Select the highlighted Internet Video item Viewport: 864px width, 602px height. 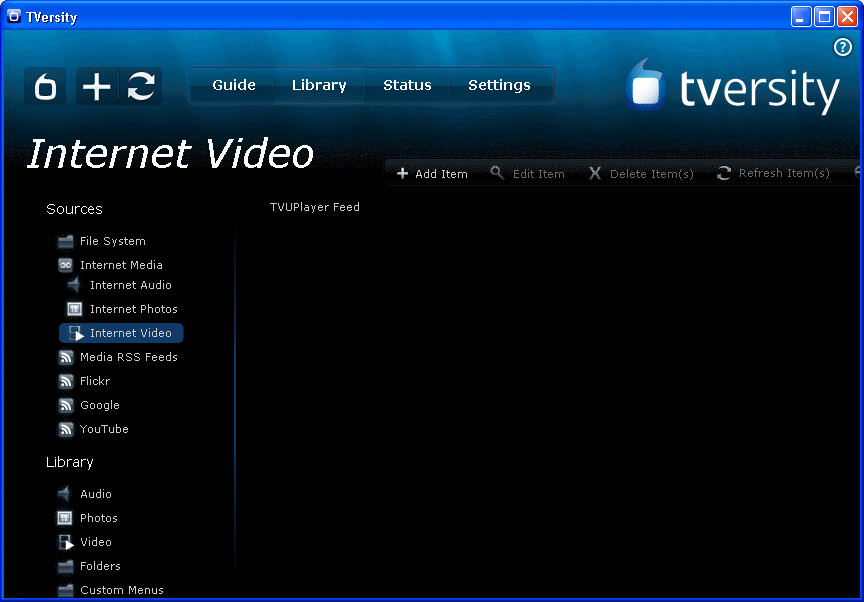pyautogui.click(x=121, y=333)
